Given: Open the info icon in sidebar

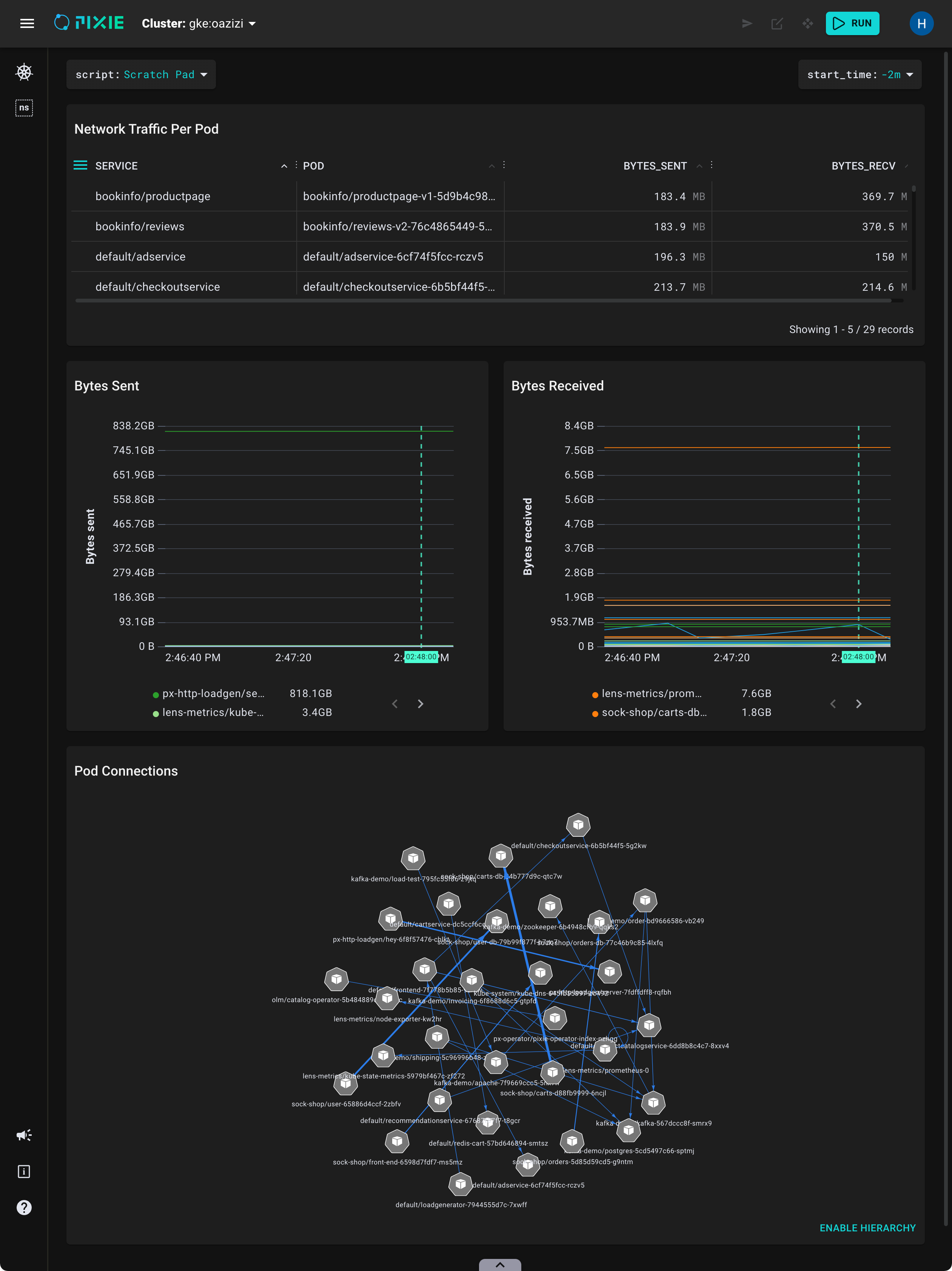Looking at the screenshot, I should 24,1171.
